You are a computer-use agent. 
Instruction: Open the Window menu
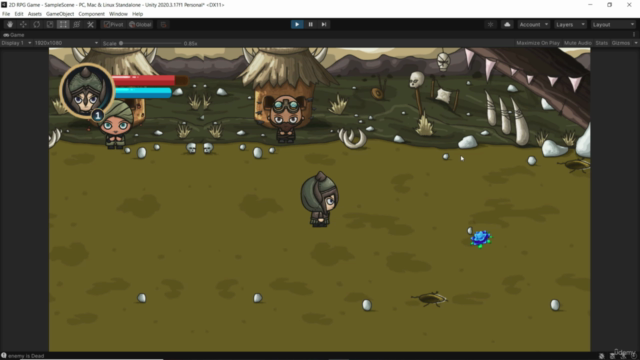click(x=118, y=14)
